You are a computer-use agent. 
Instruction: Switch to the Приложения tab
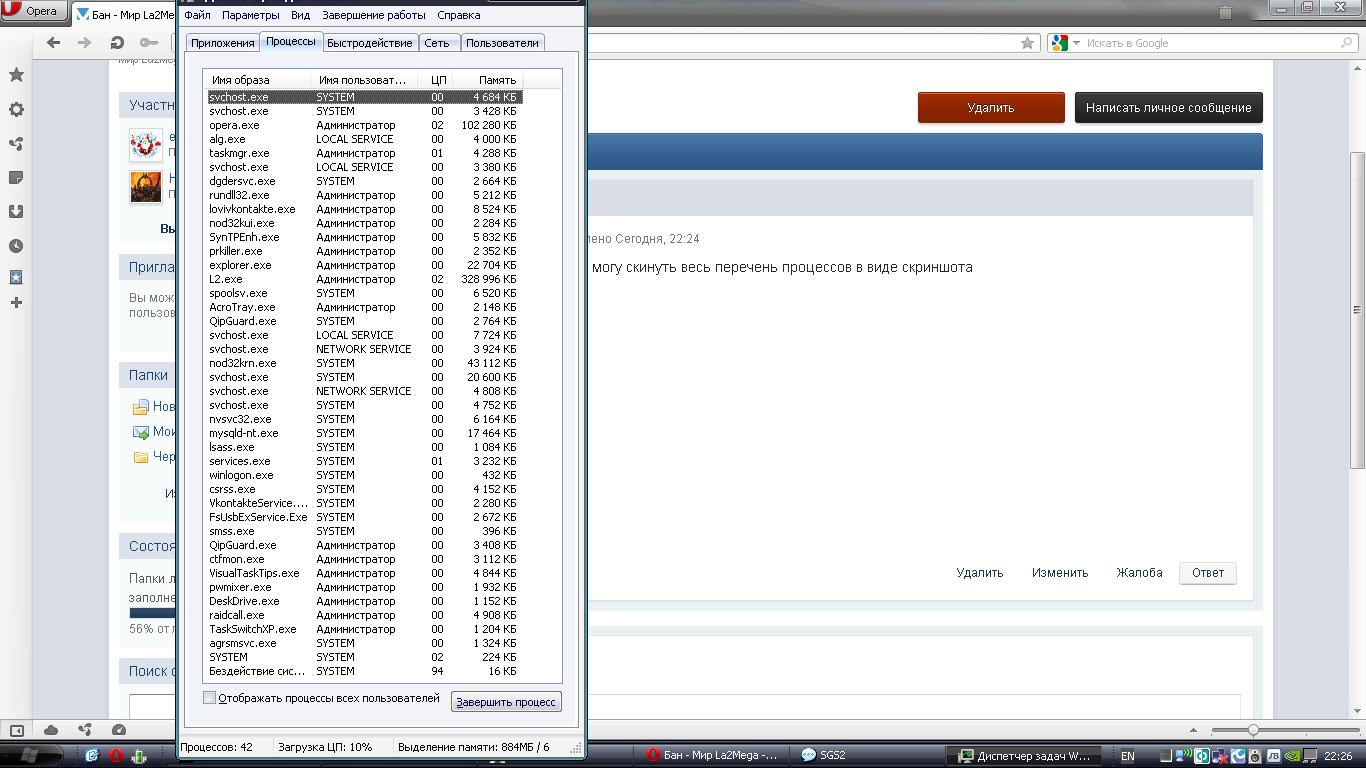click(x=223, y=43)
